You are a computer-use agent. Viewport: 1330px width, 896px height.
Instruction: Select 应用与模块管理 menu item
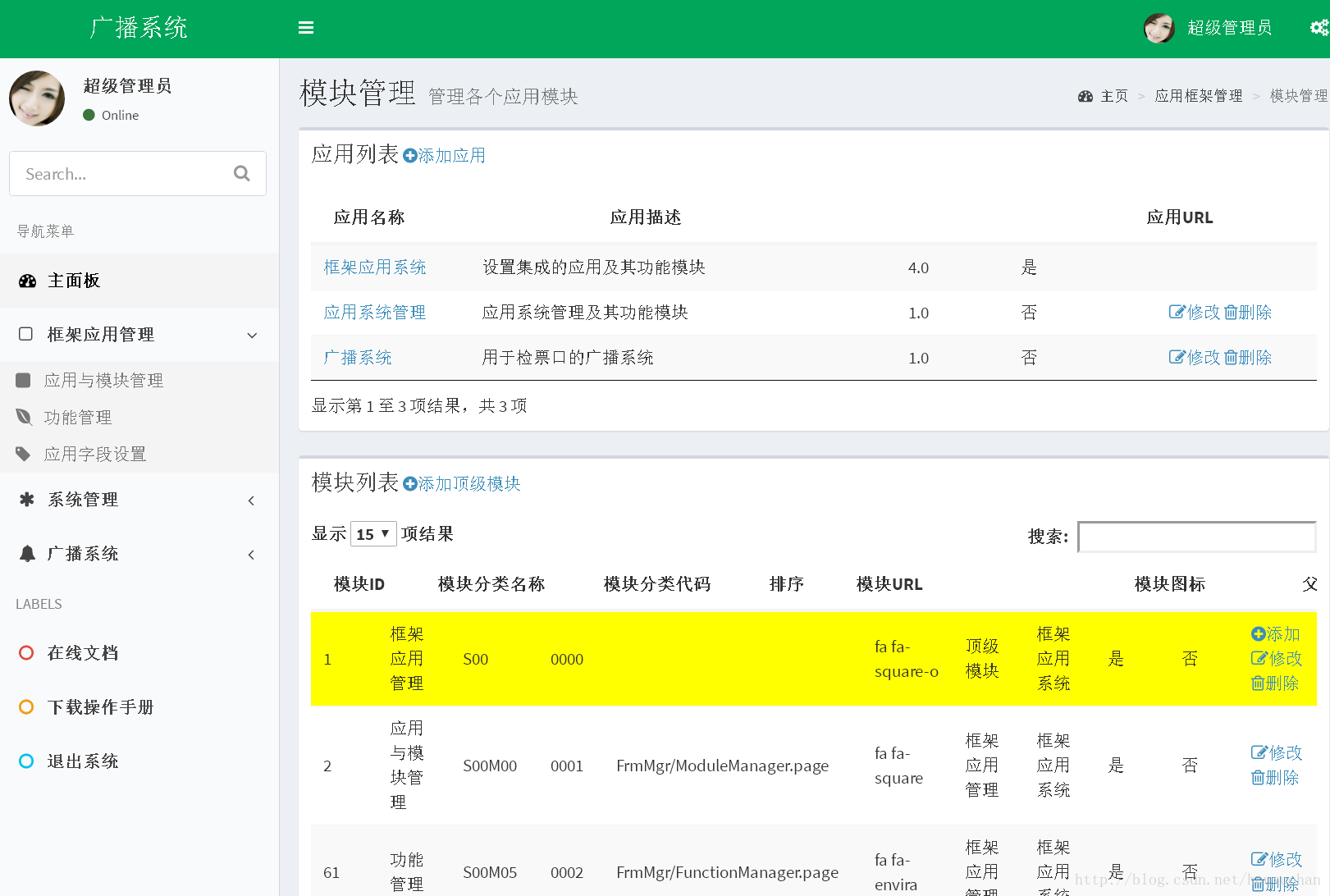click(x=103, y=381)
